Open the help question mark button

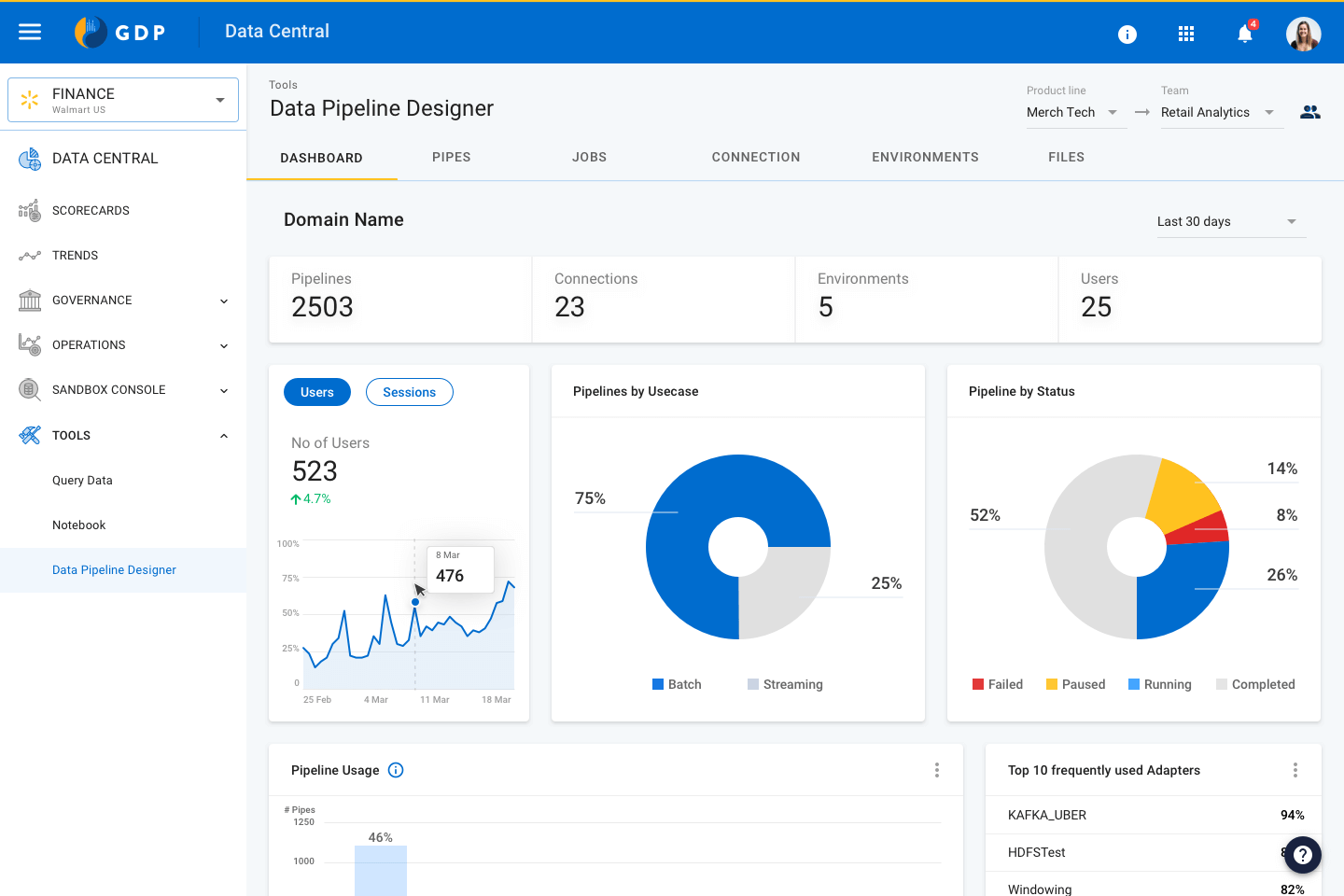(1302, 855)
